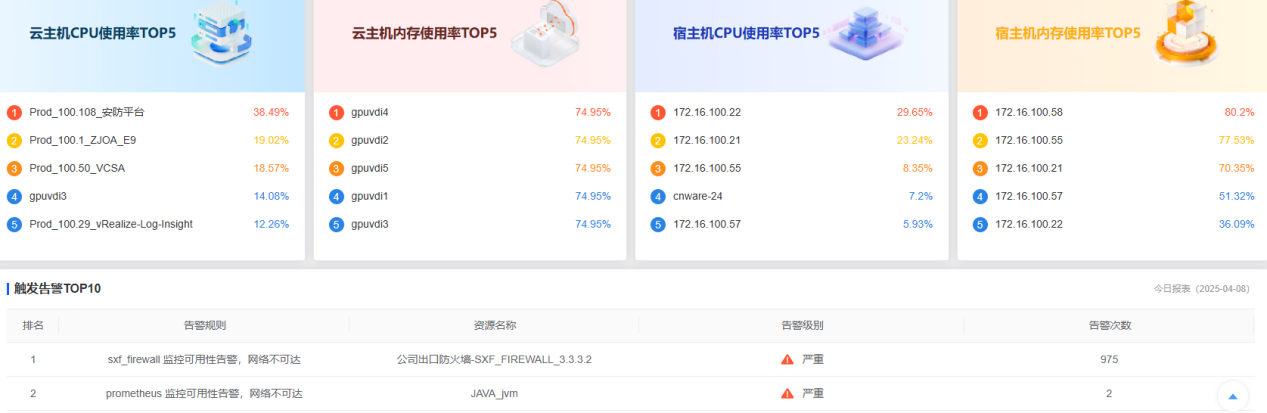Select Prod_100.1_ZJOA_E9 entry

(83, 140)
